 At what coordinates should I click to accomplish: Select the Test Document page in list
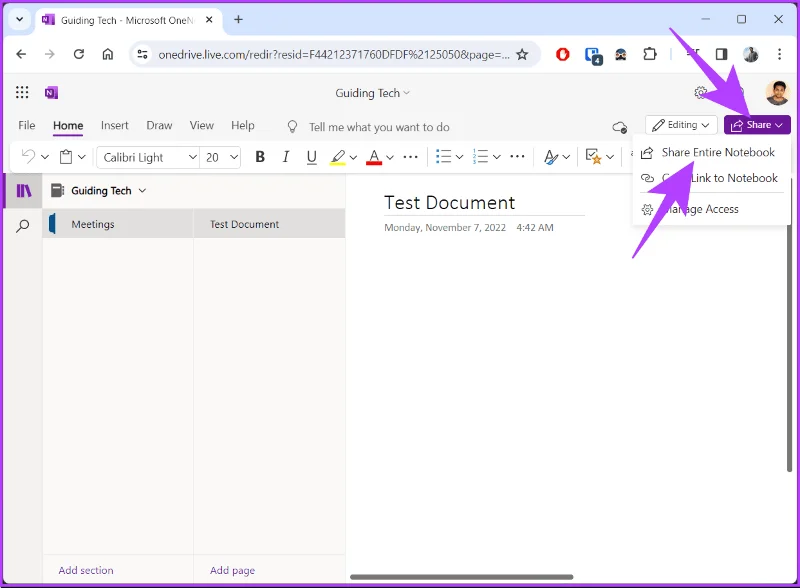(269, 224)
